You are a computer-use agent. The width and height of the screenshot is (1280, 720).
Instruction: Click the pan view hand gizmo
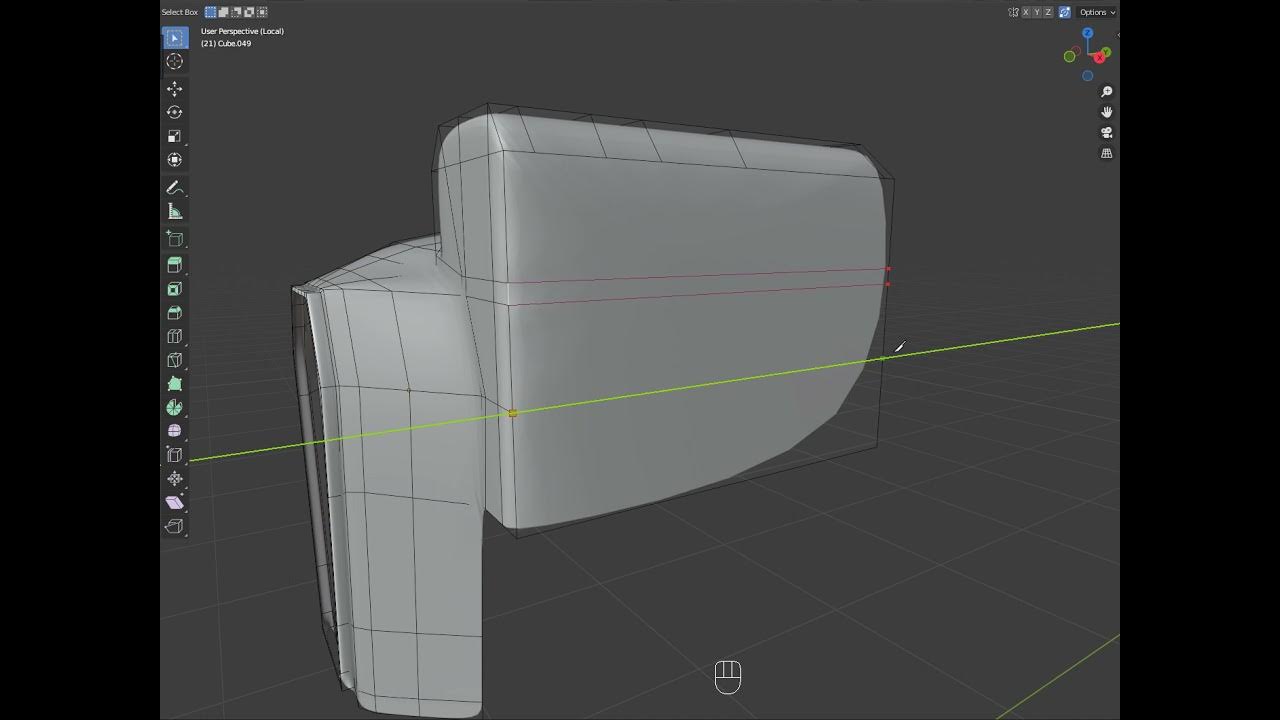tap(1107, 112)
